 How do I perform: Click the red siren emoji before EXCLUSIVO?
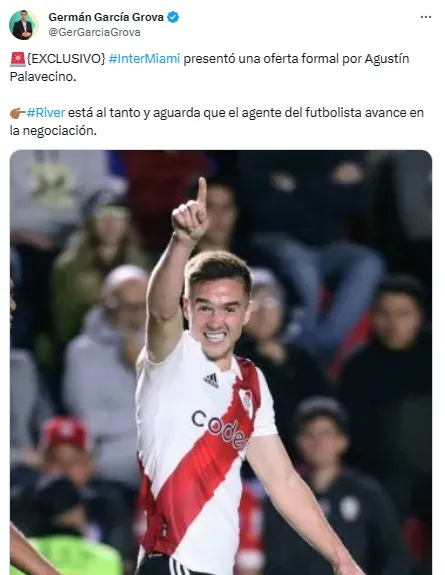(18, 59)
